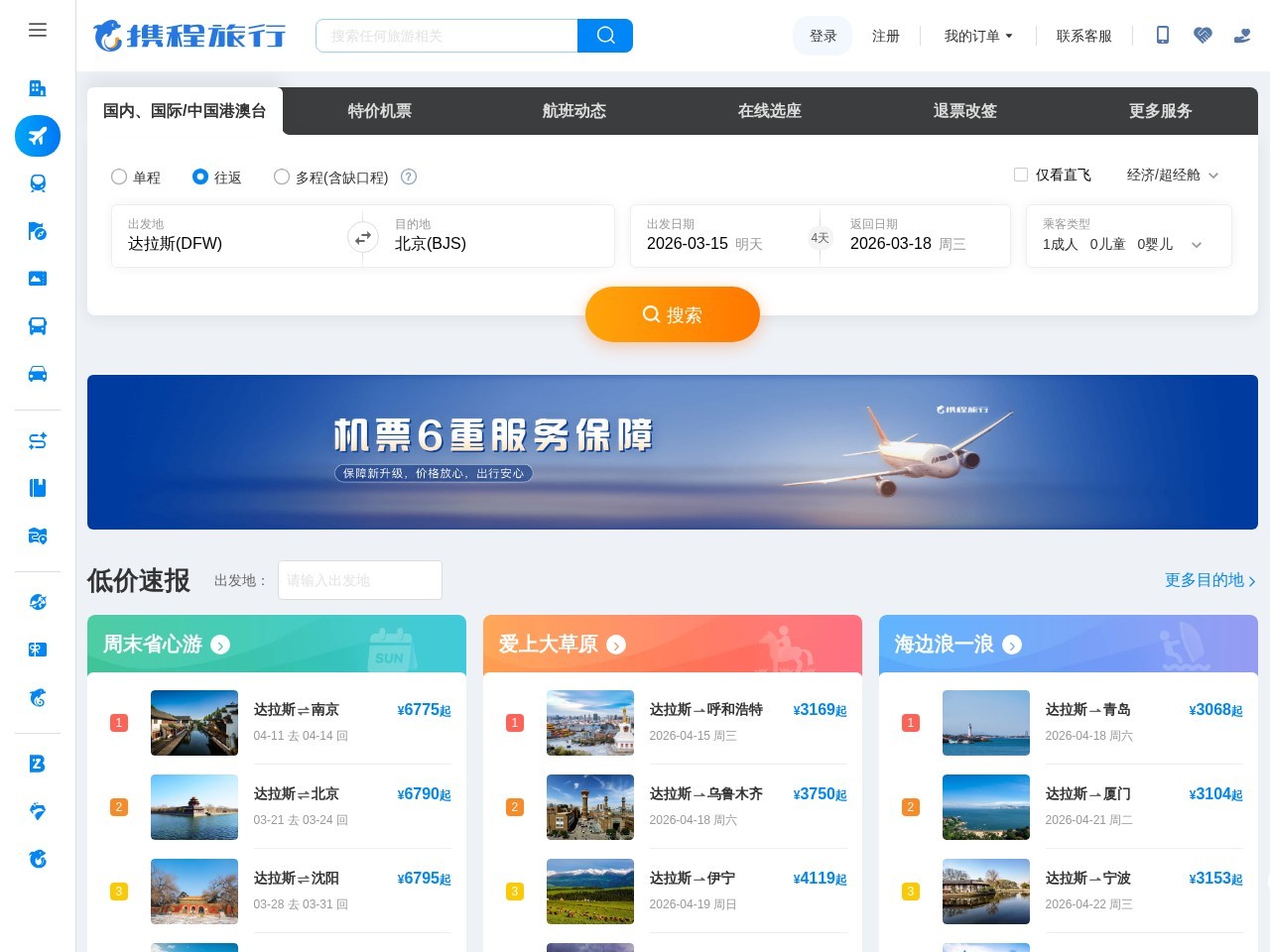
Task: Click the gift card icon in sidebar
Action: click(38, 650)
